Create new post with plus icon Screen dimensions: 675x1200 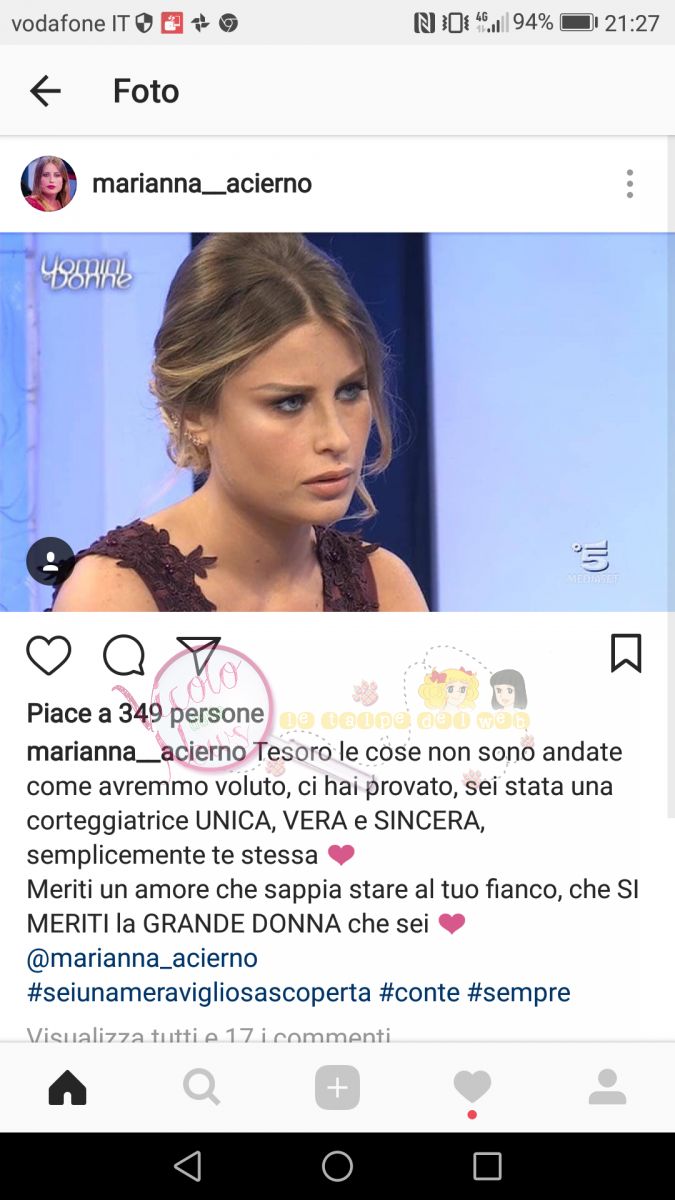(337, 1087)
